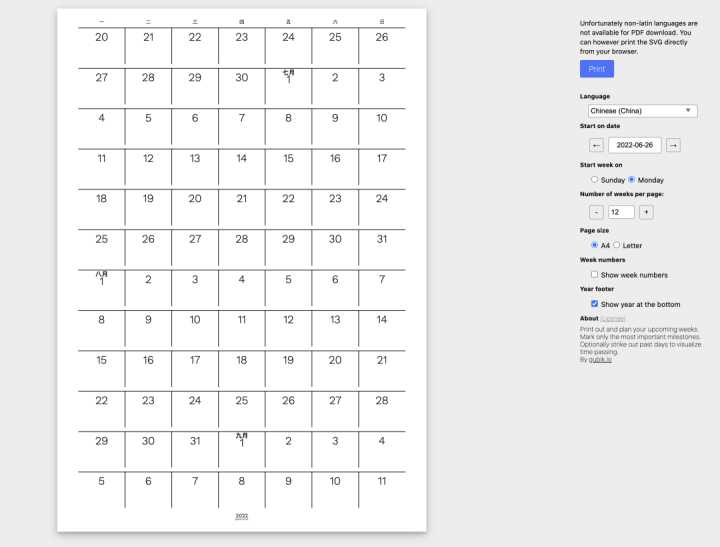Uncheck Show year at the bottom
The width and height of the screenshot is (720, 547).
594,304
